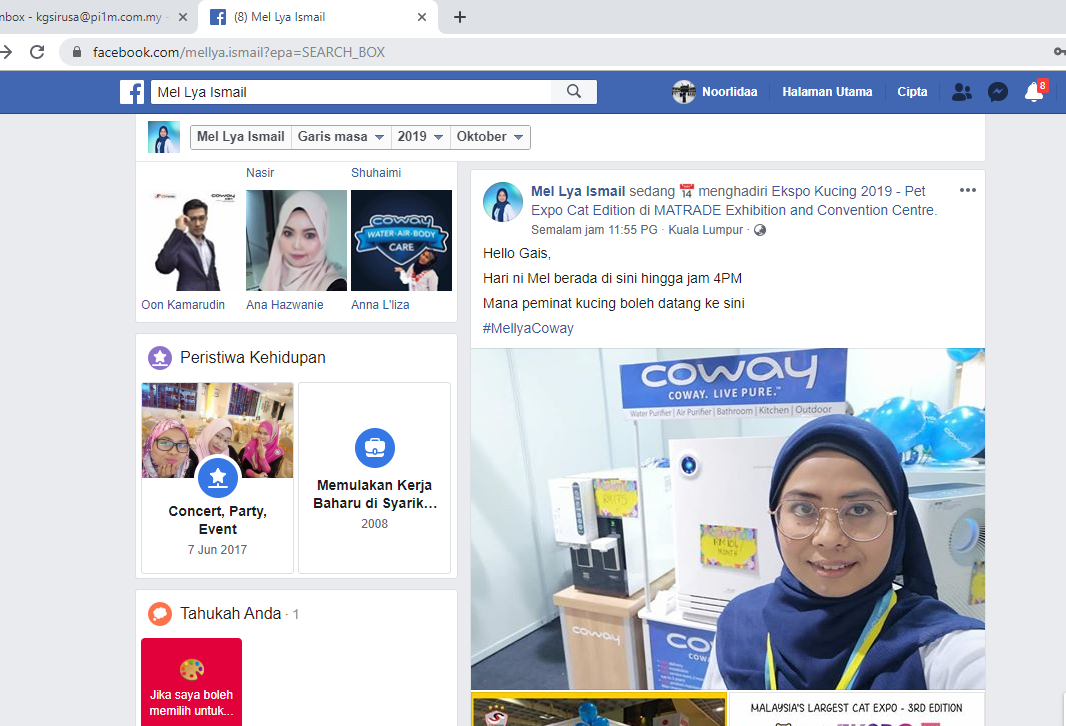Open post options via the ellipsis icon
1066x726 pixels.
[x=967, y=190]
